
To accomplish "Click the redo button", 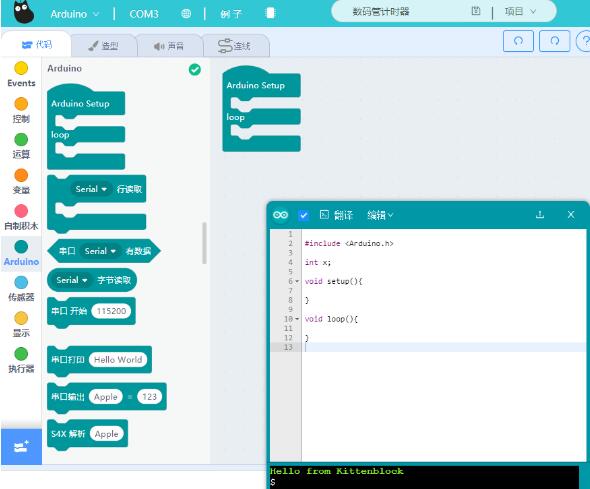I will tap(554, 41).
